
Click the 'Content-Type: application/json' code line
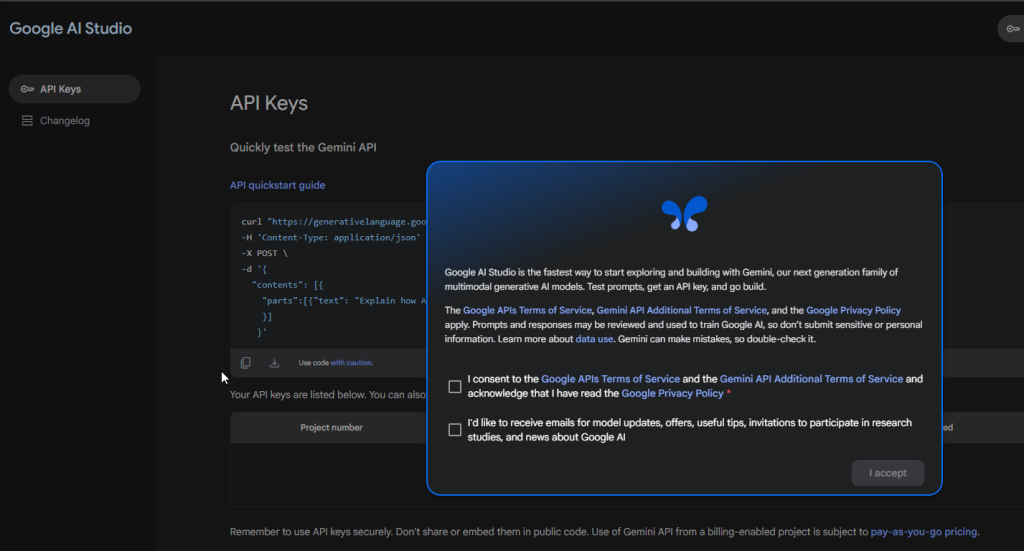pyautogui.click(x=330, y=238)
